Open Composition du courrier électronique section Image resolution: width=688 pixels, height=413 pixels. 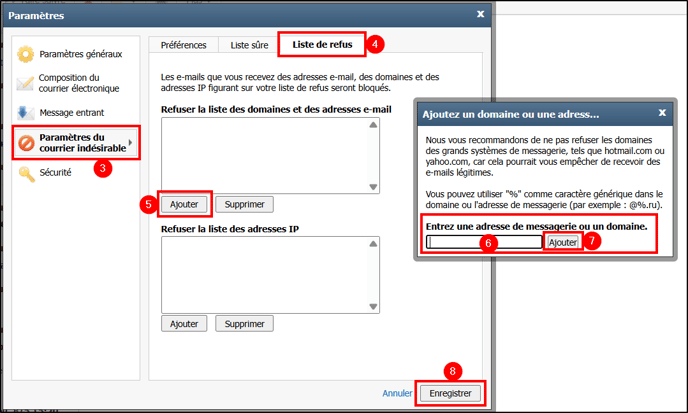coord(79,83)
